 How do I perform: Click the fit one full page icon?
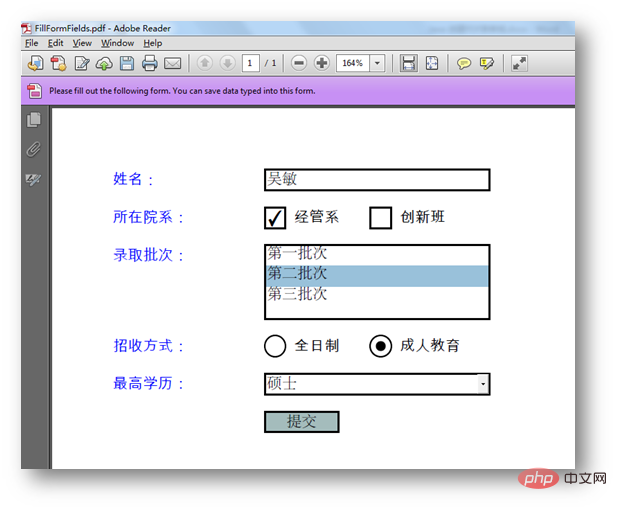(432, 63)
